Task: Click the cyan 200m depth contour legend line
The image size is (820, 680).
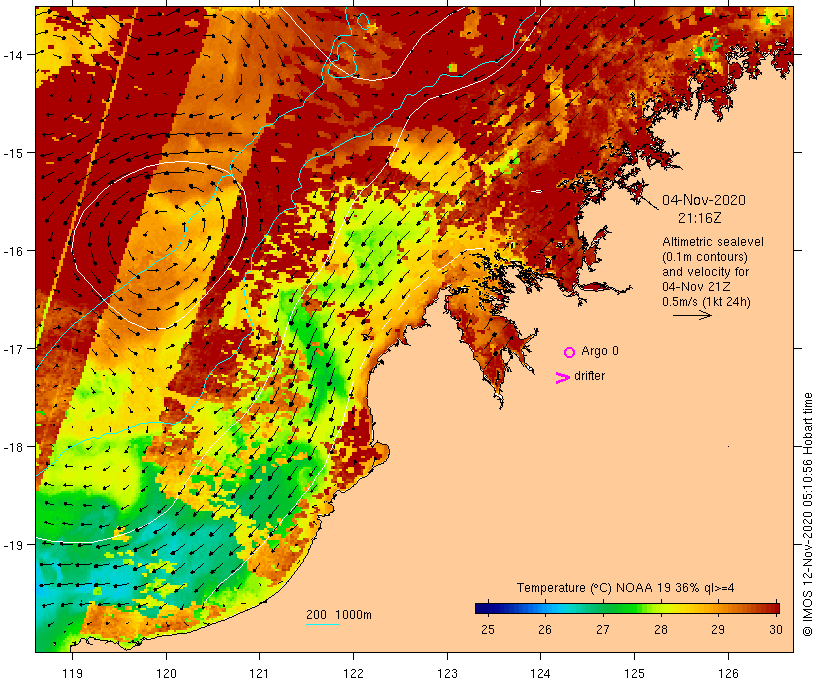Action: 323,624
